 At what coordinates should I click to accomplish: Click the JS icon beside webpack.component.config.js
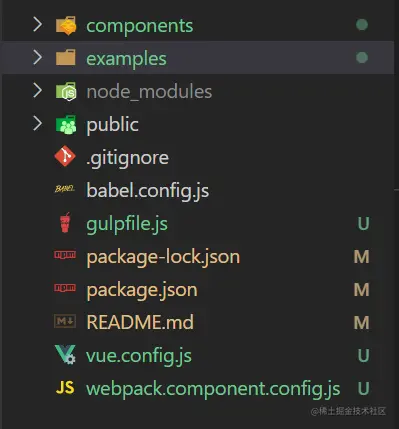coord(65,388)
